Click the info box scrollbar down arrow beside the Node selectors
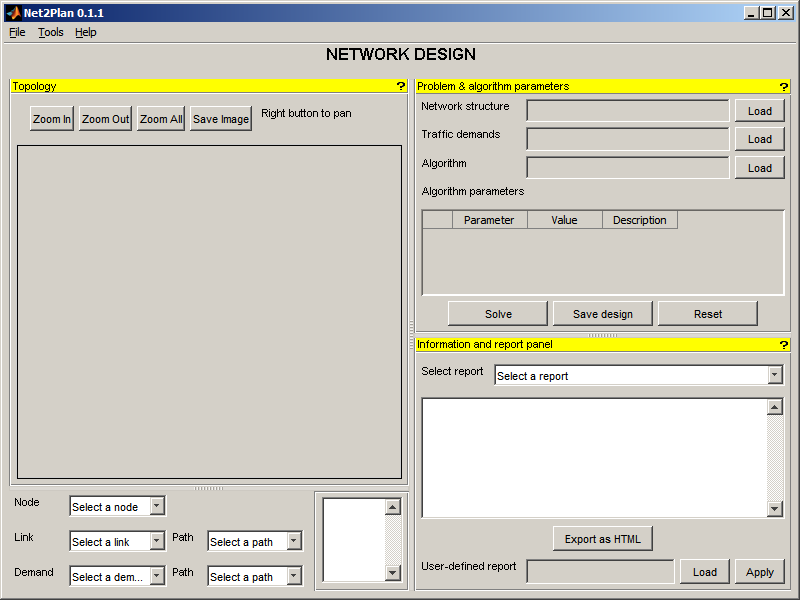Viewport: 800px width, 600px height. point(392,573)
